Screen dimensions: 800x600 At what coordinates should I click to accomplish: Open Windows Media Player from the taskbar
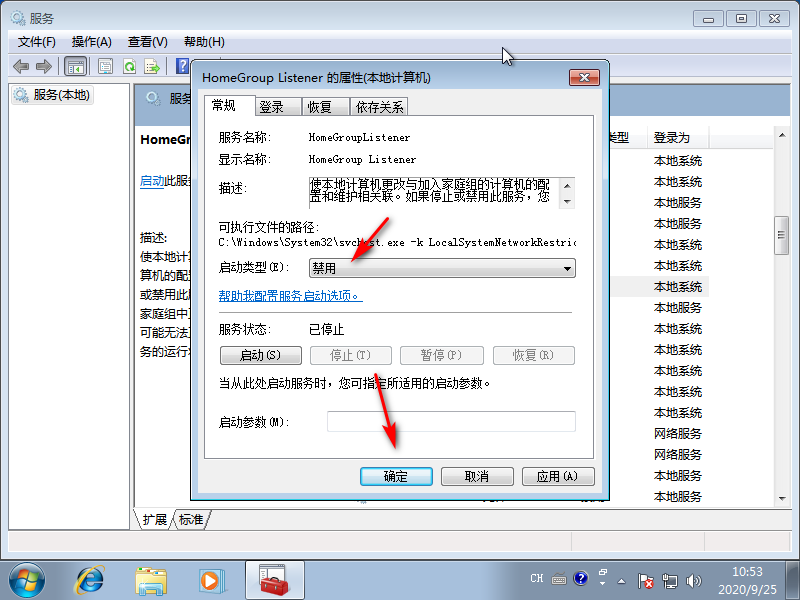pos(210,579)
